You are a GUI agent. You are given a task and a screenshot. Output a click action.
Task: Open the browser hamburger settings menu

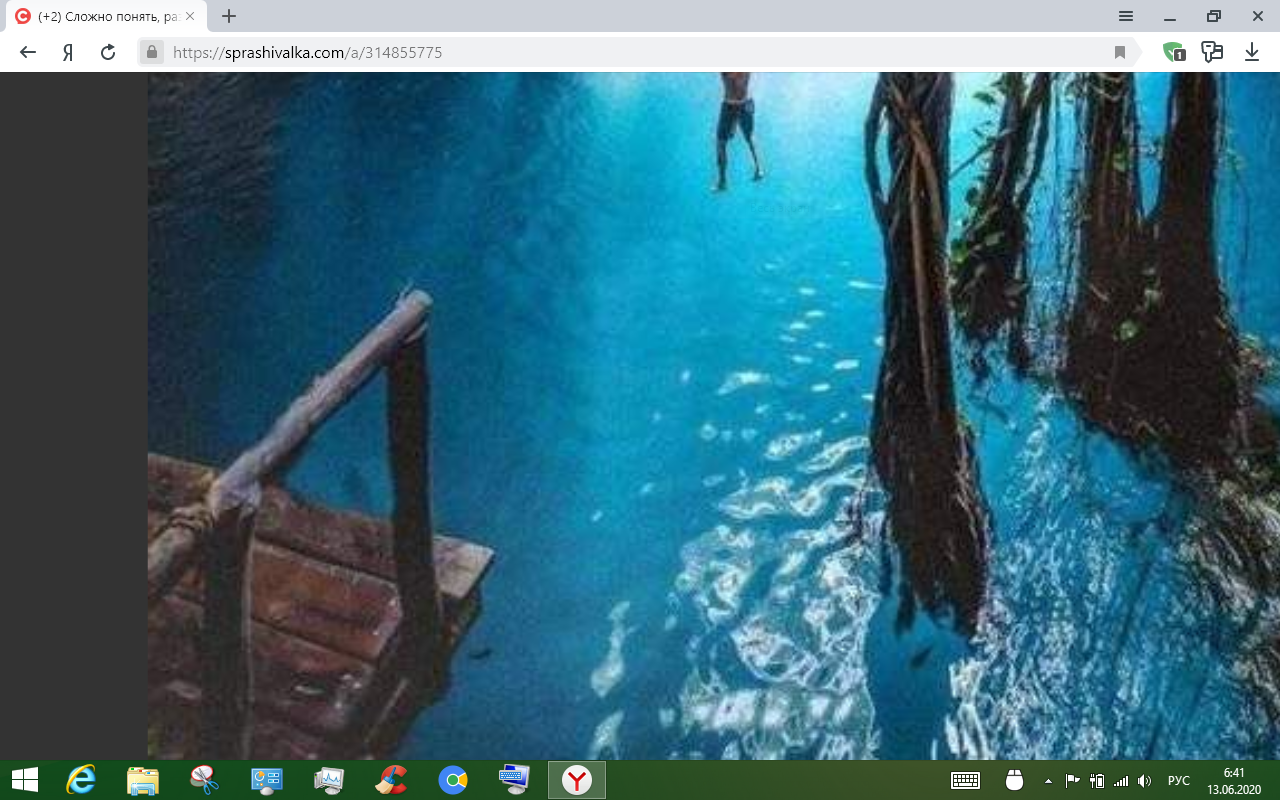coord(1126,16)
